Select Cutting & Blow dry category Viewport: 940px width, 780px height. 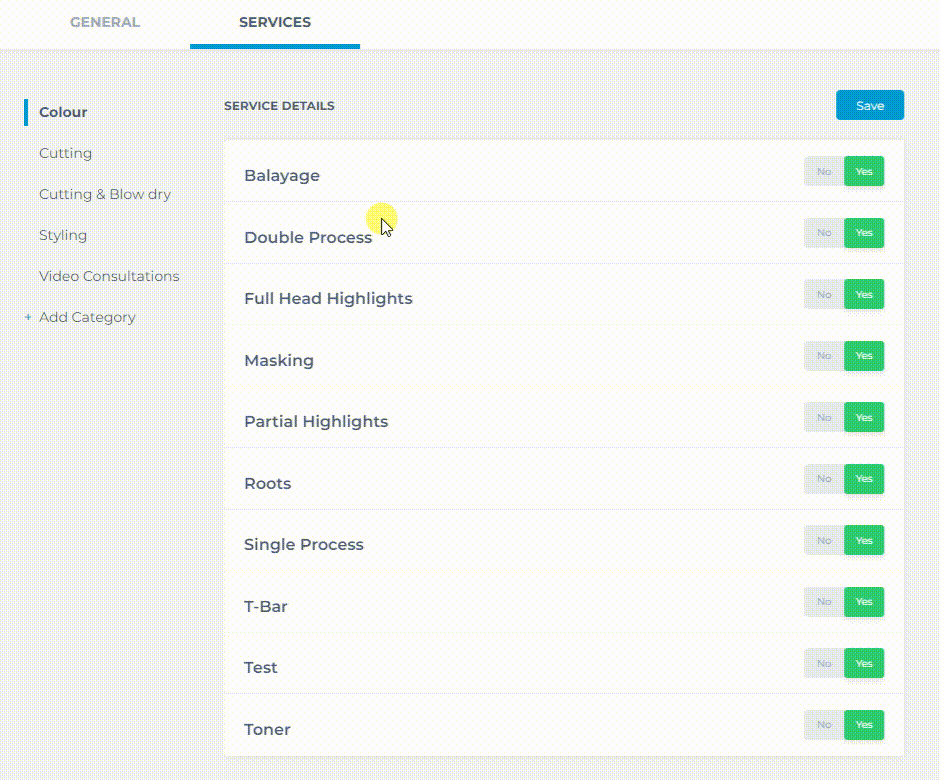[x=105, y=194]
